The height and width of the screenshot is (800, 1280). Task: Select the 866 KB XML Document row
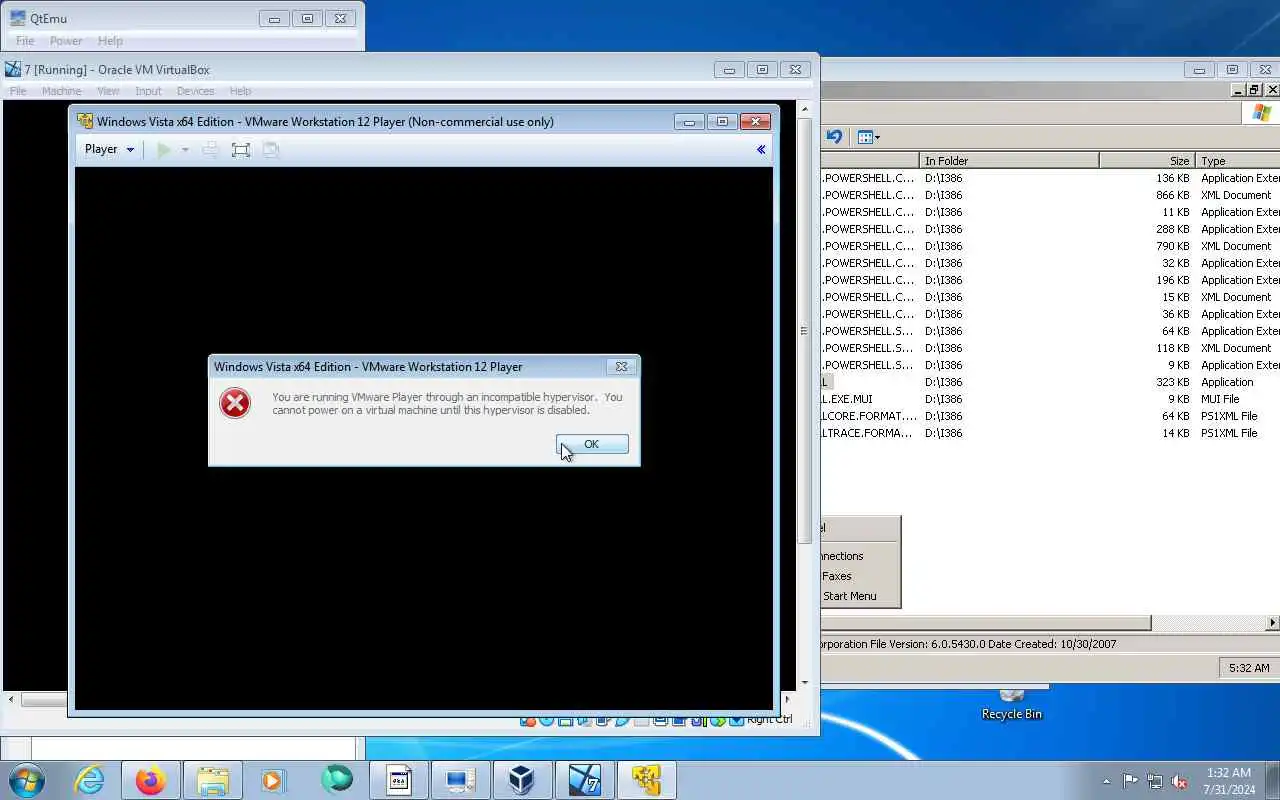[1050, 195]
